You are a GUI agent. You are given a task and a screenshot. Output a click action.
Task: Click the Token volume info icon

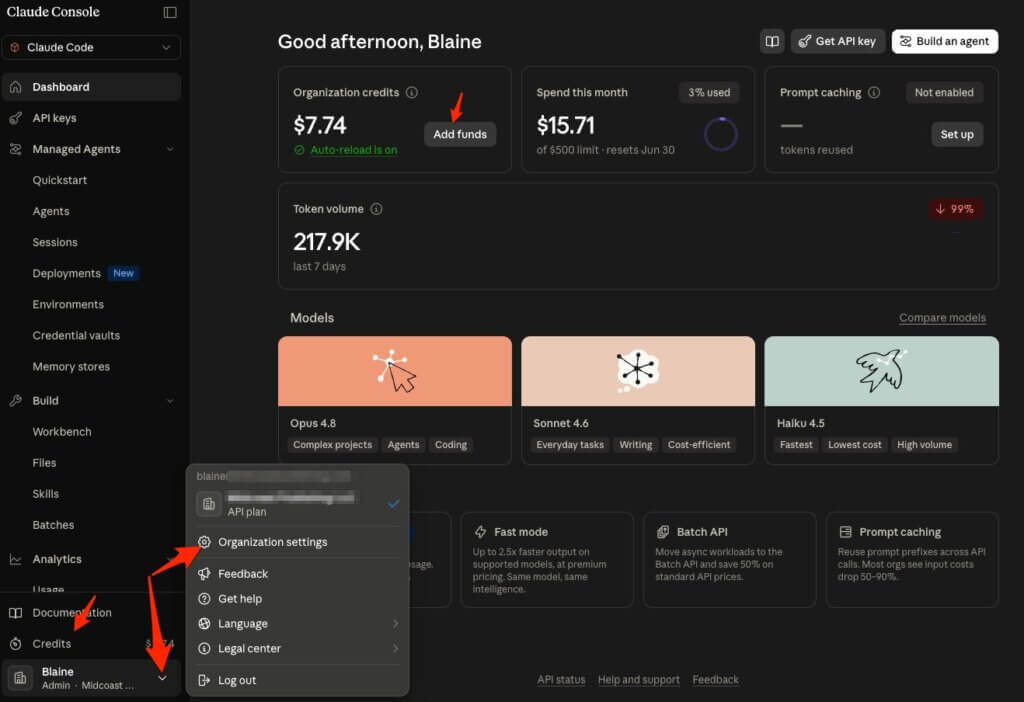(376, 209)
